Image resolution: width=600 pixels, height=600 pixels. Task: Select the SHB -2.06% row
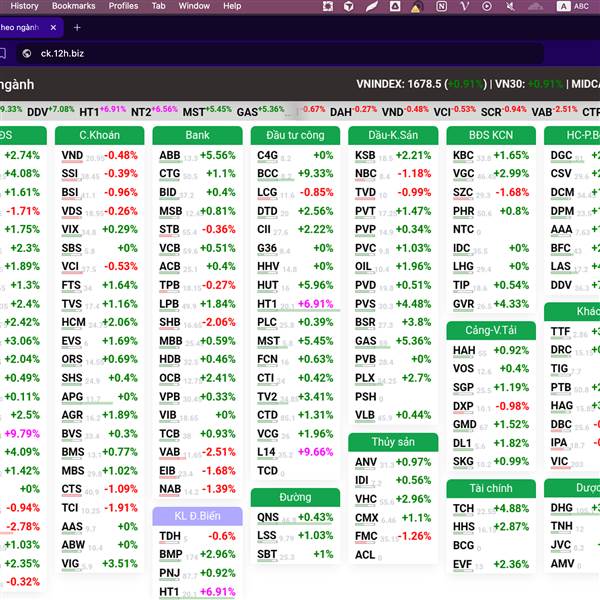coord(197,323)
